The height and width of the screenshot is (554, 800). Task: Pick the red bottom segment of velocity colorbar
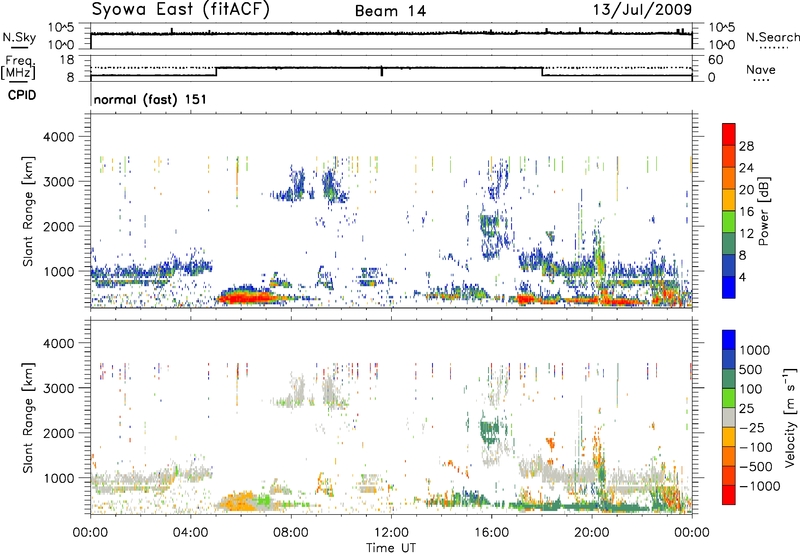(x=729, y=495)
